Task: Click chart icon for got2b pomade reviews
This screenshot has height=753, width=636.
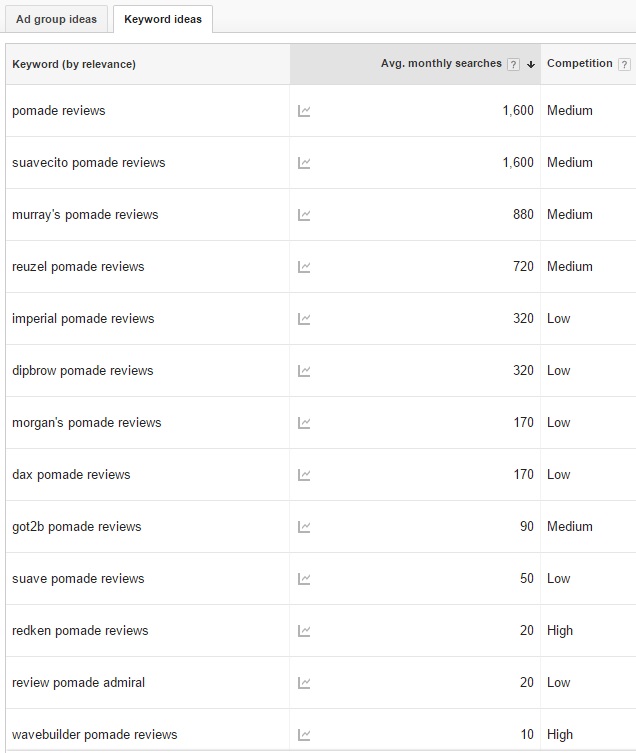Action: (x=304, y=527)
